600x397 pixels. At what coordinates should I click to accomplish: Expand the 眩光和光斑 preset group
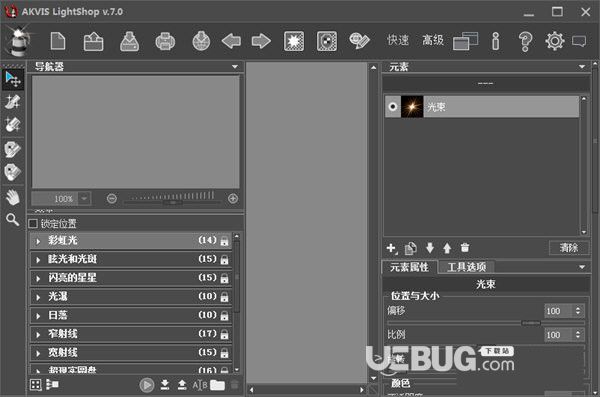coord(38,260)
